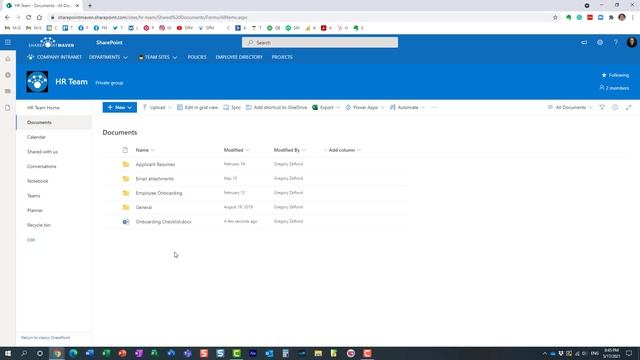Click the Applicant Resumes folder icon
Screen dimensions: 640x360
click(126, 164)
